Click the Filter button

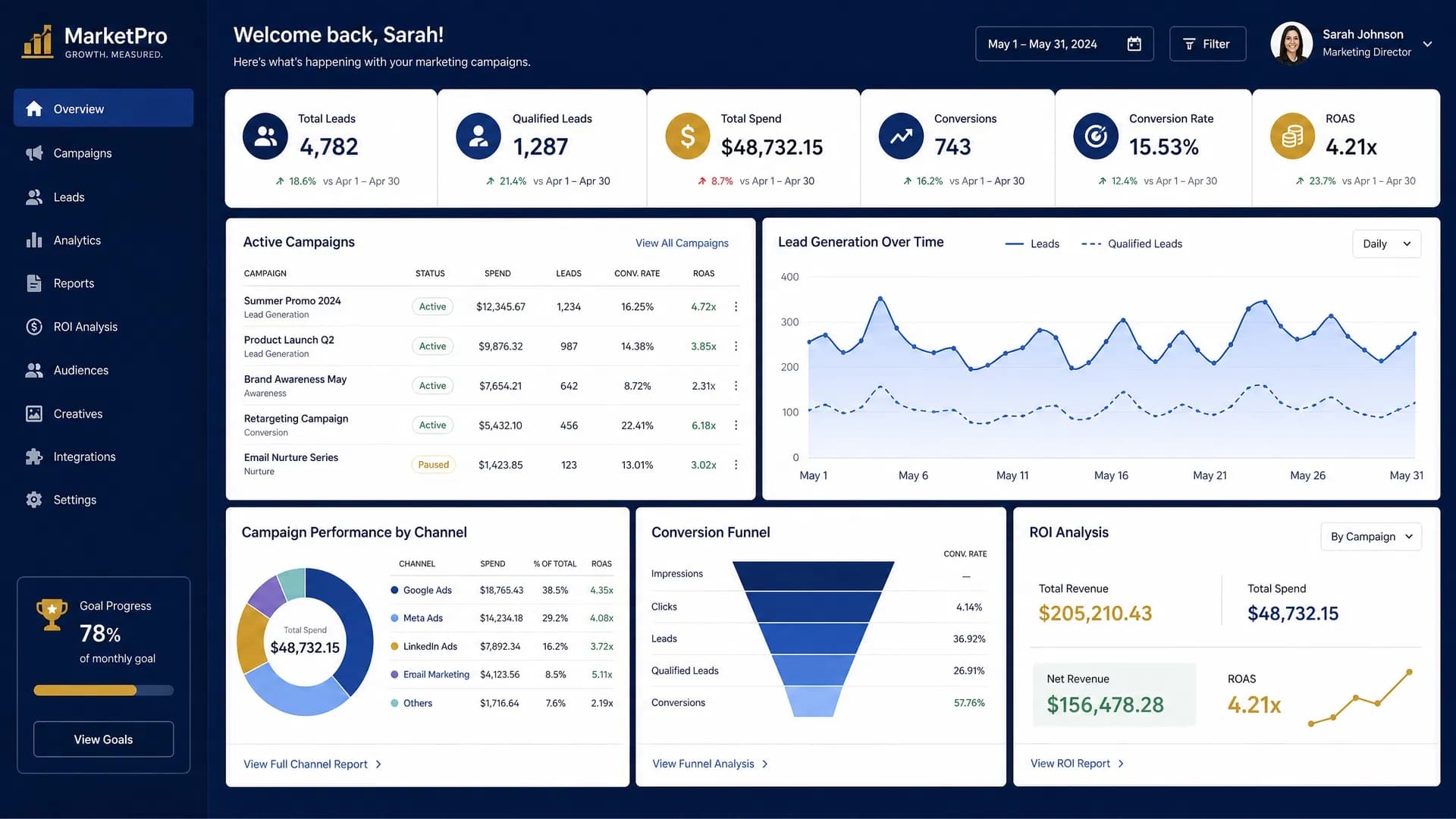coord(1207,44)
